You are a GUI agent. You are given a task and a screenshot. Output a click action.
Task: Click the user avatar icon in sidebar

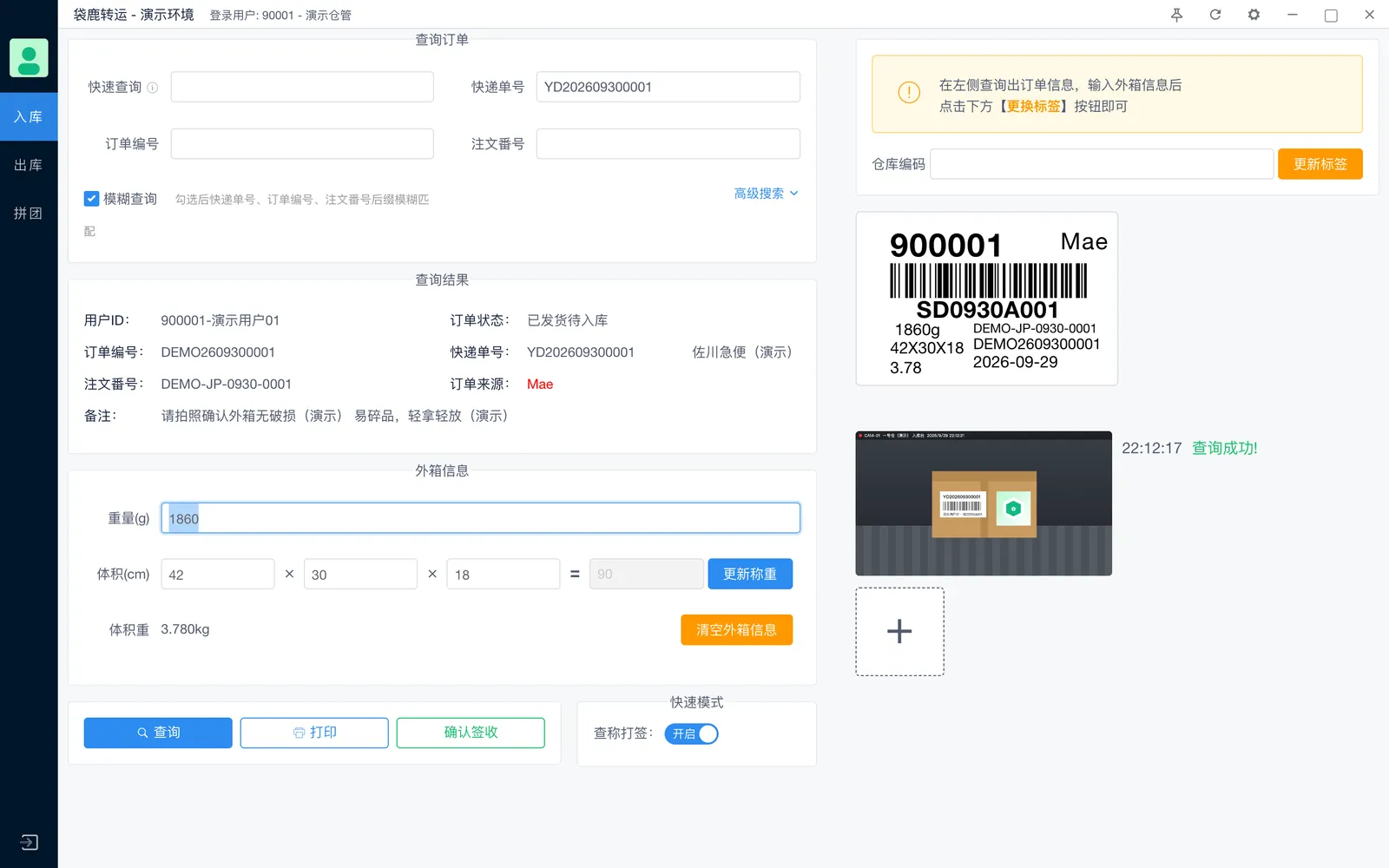pyautogui.click(x=29, y=58)
